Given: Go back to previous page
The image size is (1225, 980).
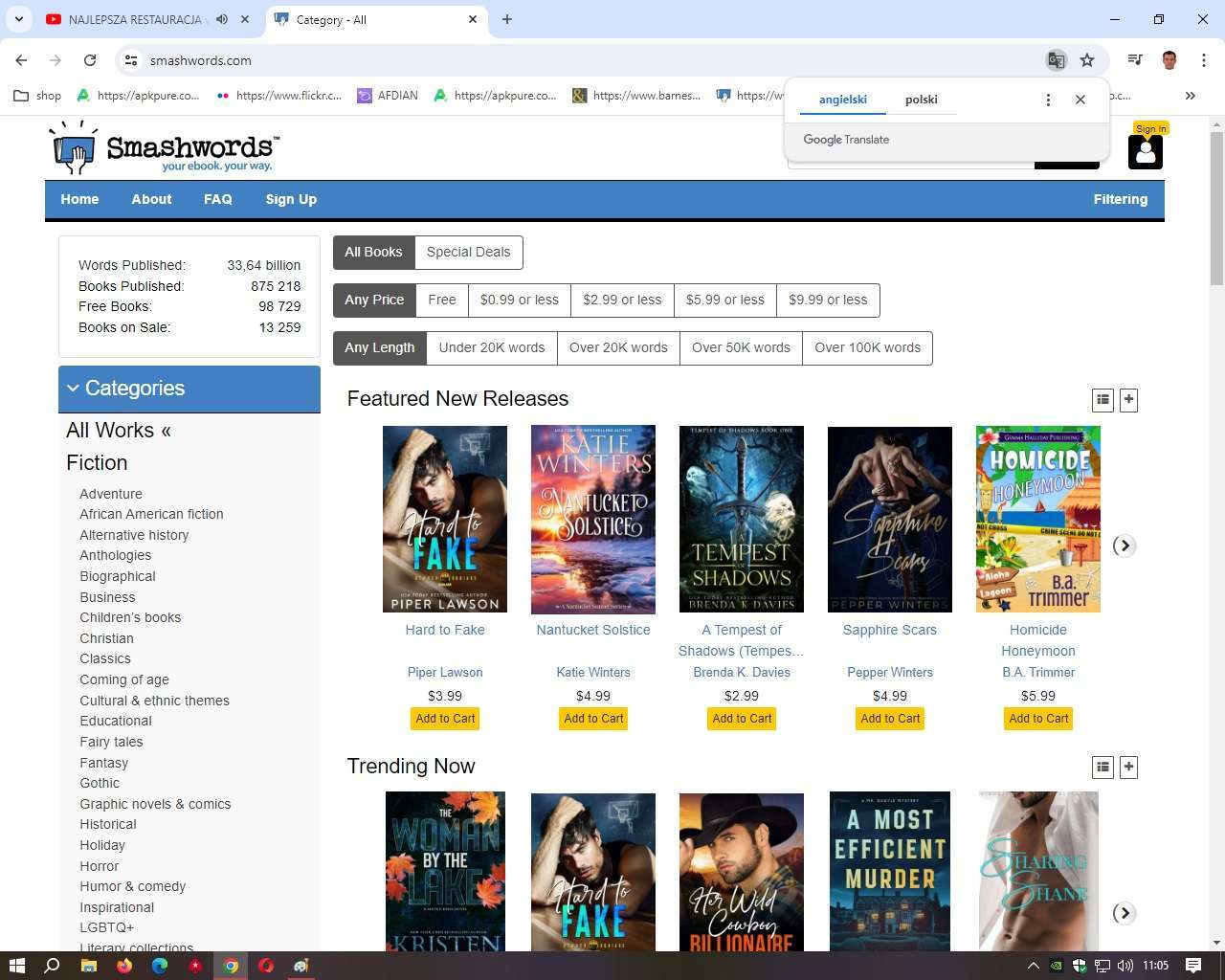Looking at the screenshot, I should click(21, 60).
